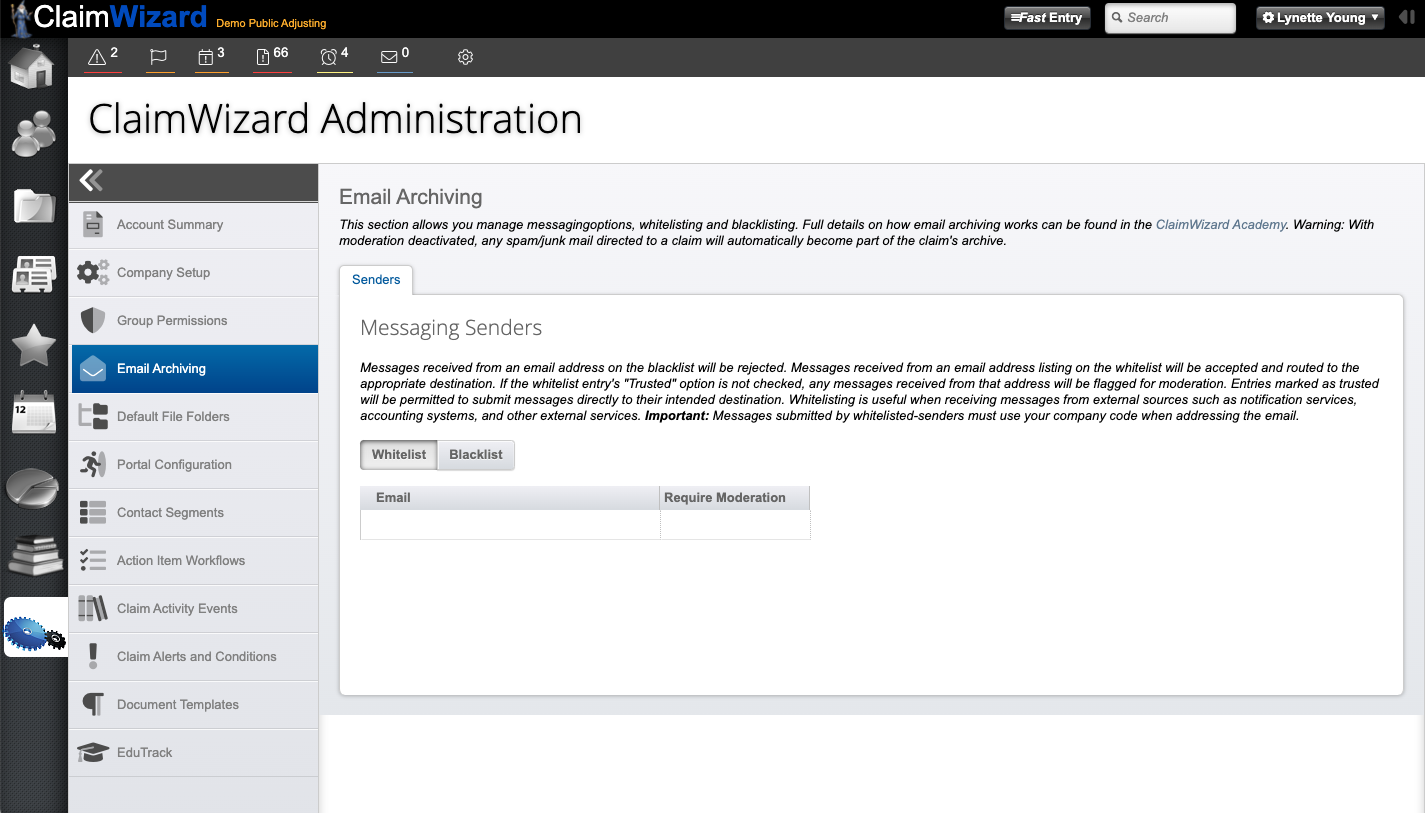Click the flag icon in top toolbar

158,58
